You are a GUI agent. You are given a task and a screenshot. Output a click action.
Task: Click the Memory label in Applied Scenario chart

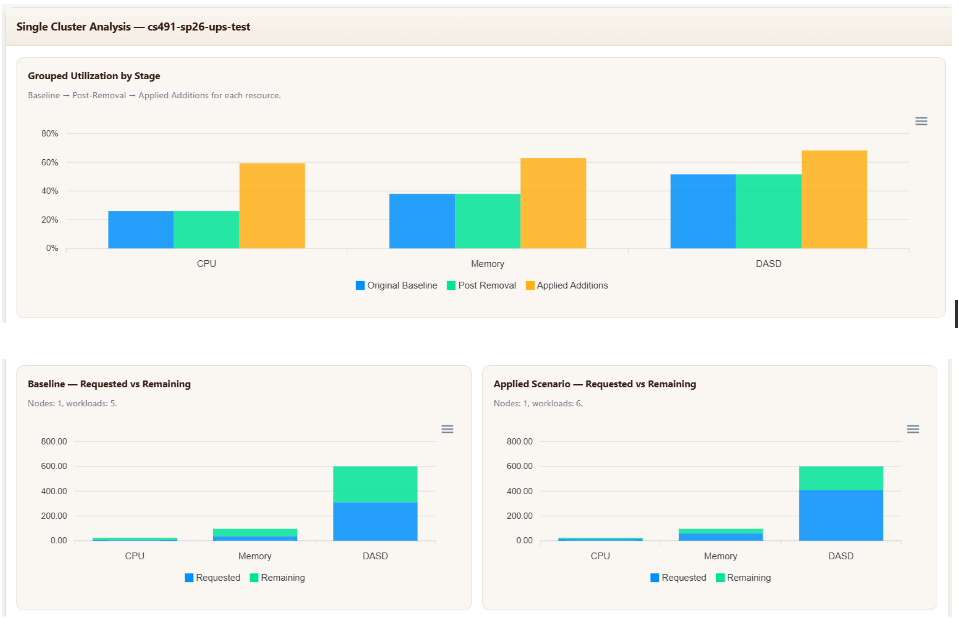[x=720, y=556]
